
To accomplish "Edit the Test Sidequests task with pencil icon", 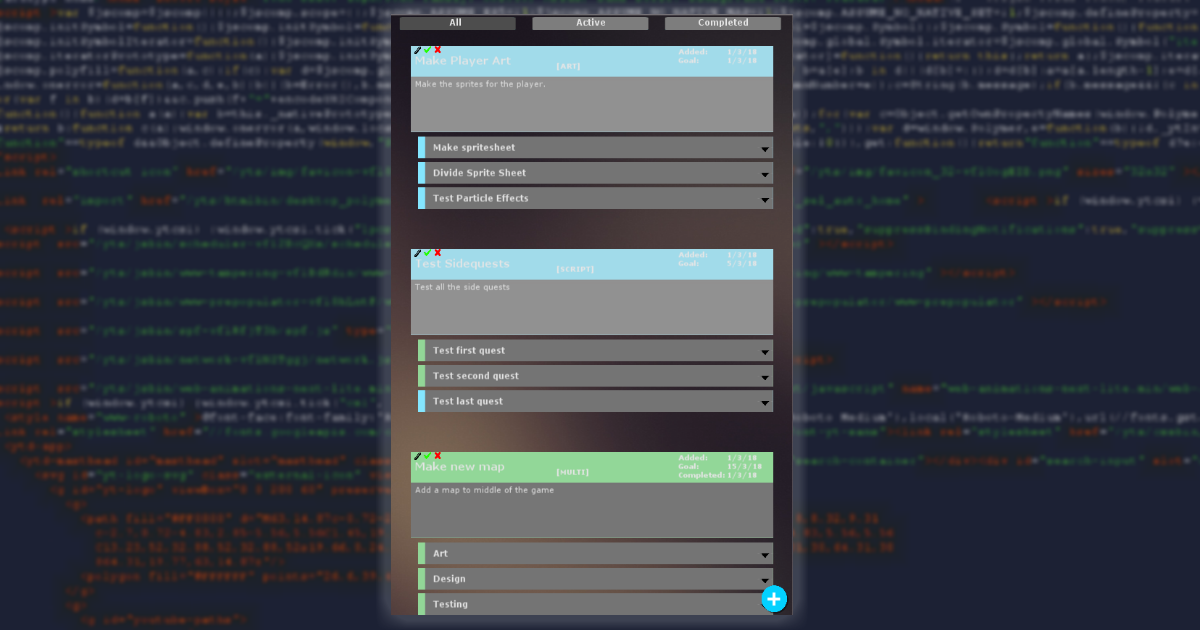I will 417,253.
